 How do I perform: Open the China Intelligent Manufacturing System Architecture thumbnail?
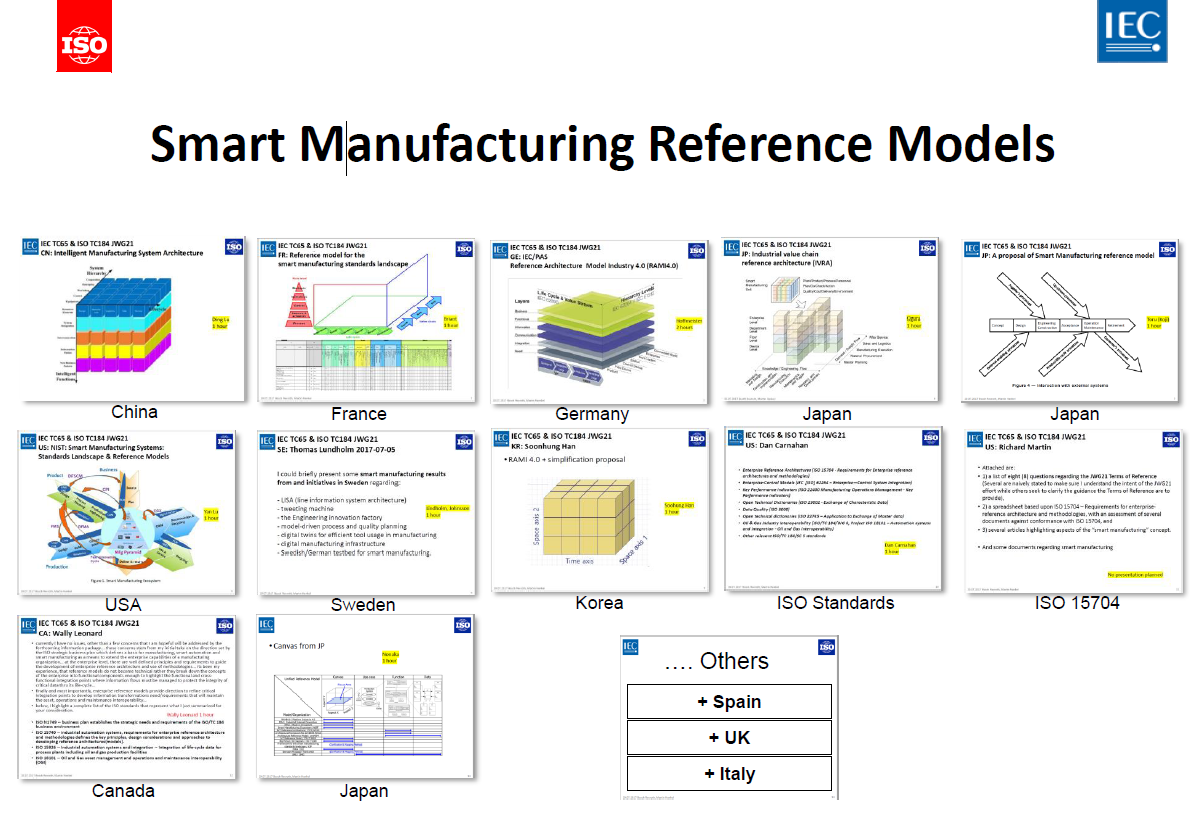[x=131, y=318]
